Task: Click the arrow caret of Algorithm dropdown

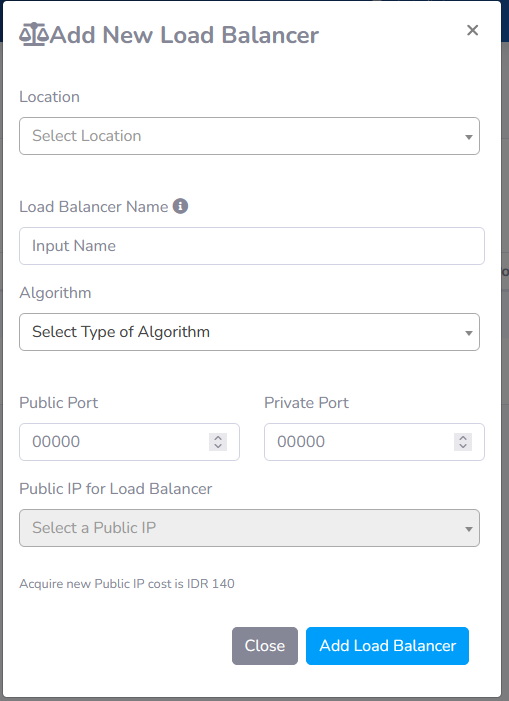Action: (468, 333)
